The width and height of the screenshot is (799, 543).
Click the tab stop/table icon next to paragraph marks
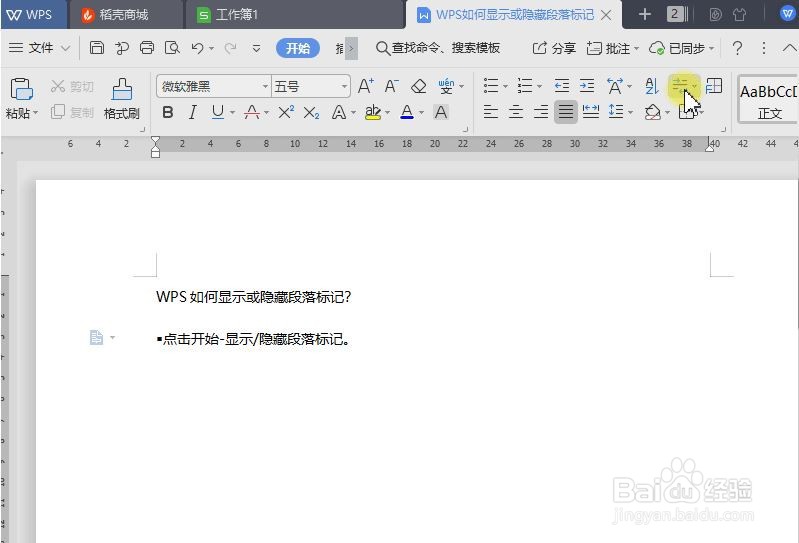pos(714,86)
